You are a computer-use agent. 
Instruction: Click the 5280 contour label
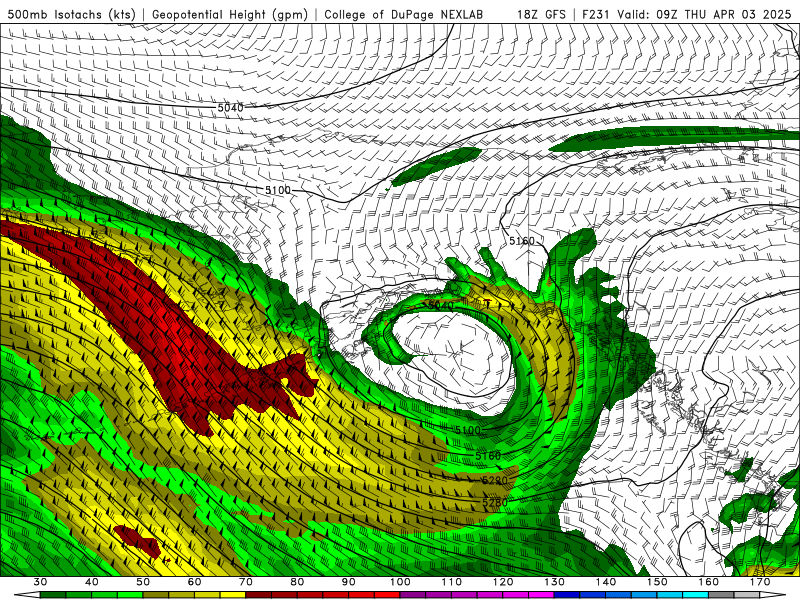click(494, 503)
